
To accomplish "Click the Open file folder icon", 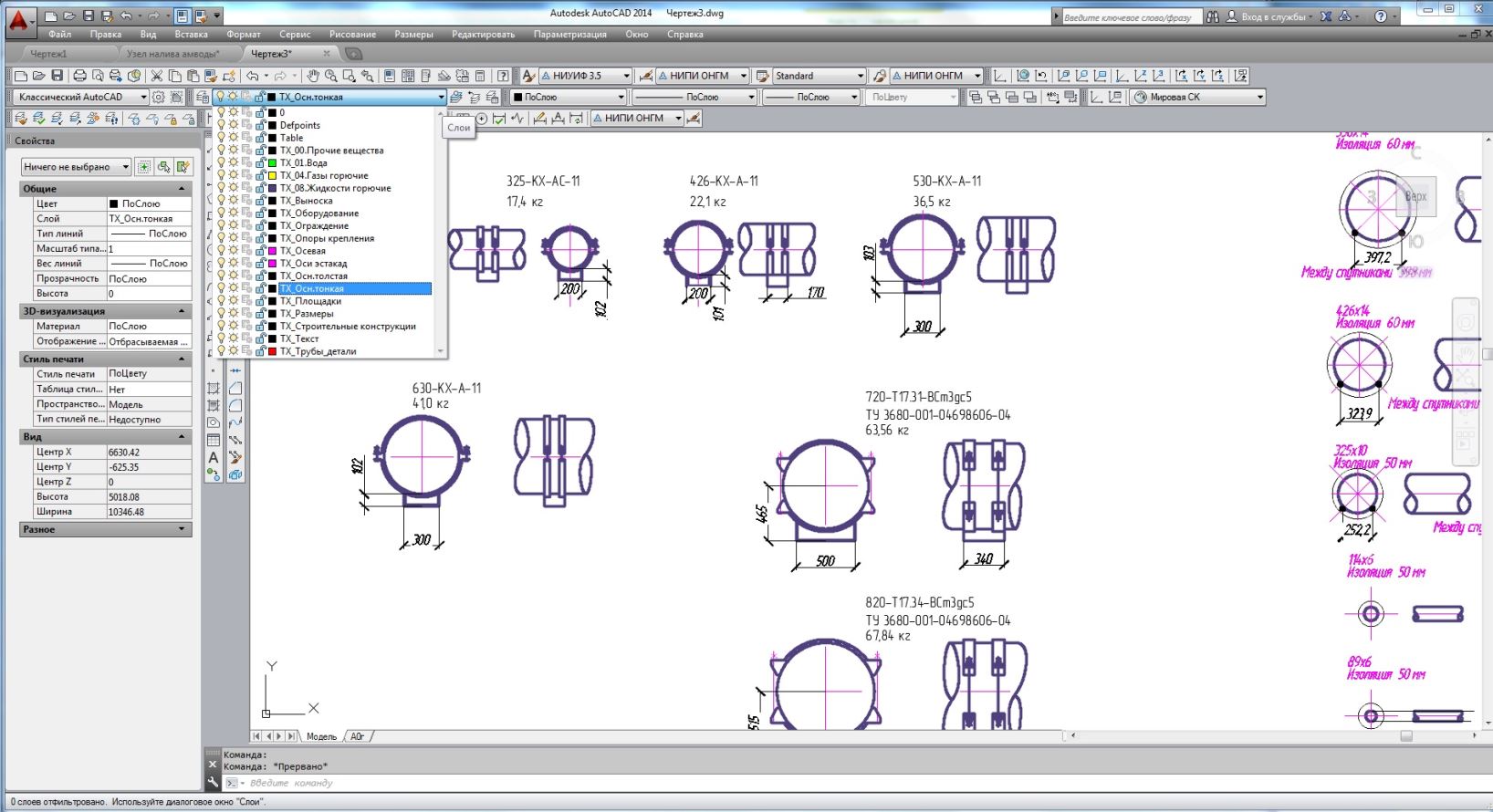I will coord(39,76).
